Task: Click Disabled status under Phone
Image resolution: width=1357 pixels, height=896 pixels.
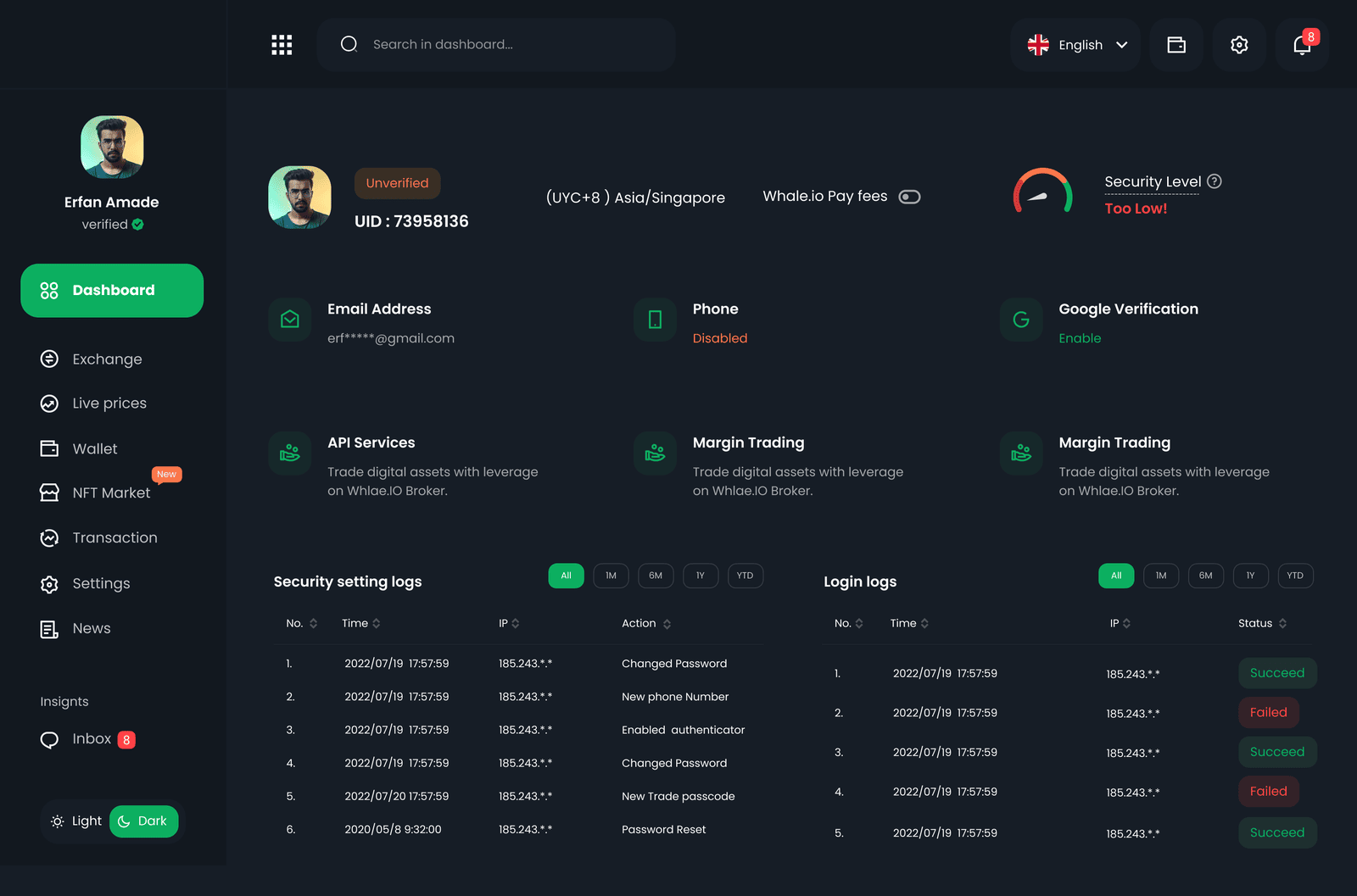Action: pyautogui.click(x=720, y=338)
